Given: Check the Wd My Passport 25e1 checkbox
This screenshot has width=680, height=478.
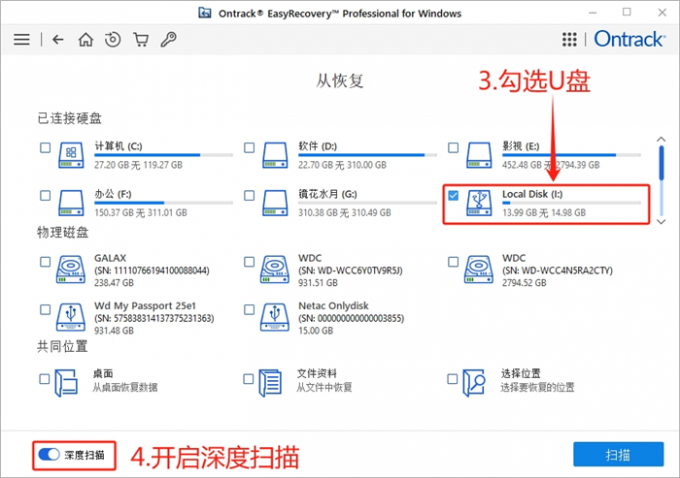Looking at the screenshot, I should tap(45, 309).
